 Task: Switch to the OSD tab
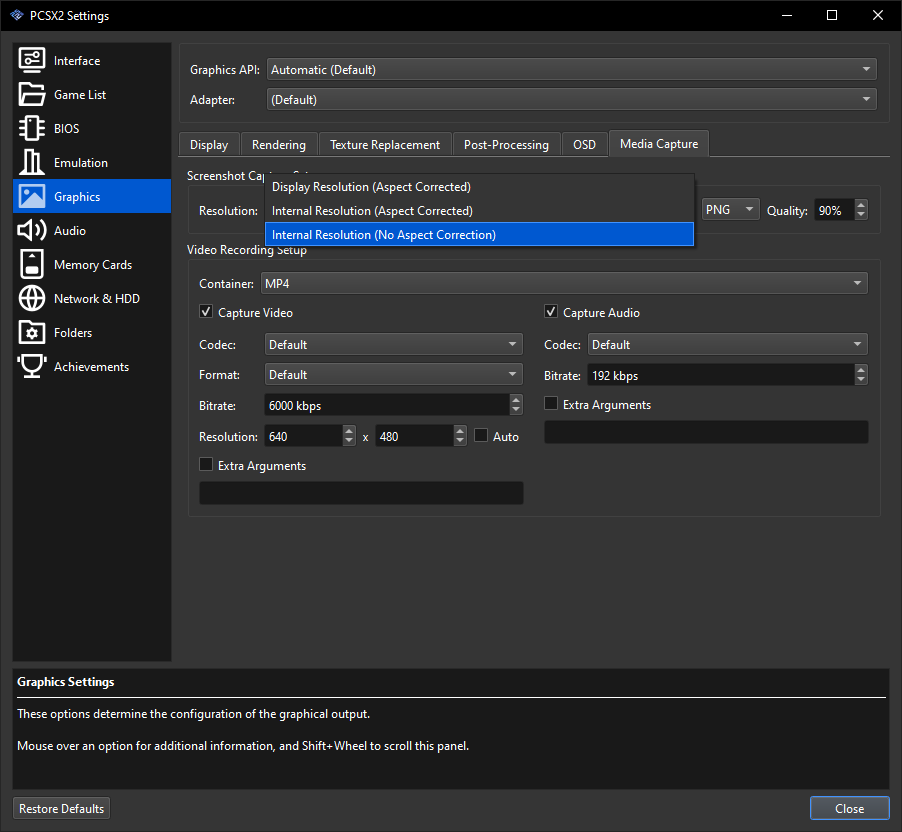(x=584, y=144)
